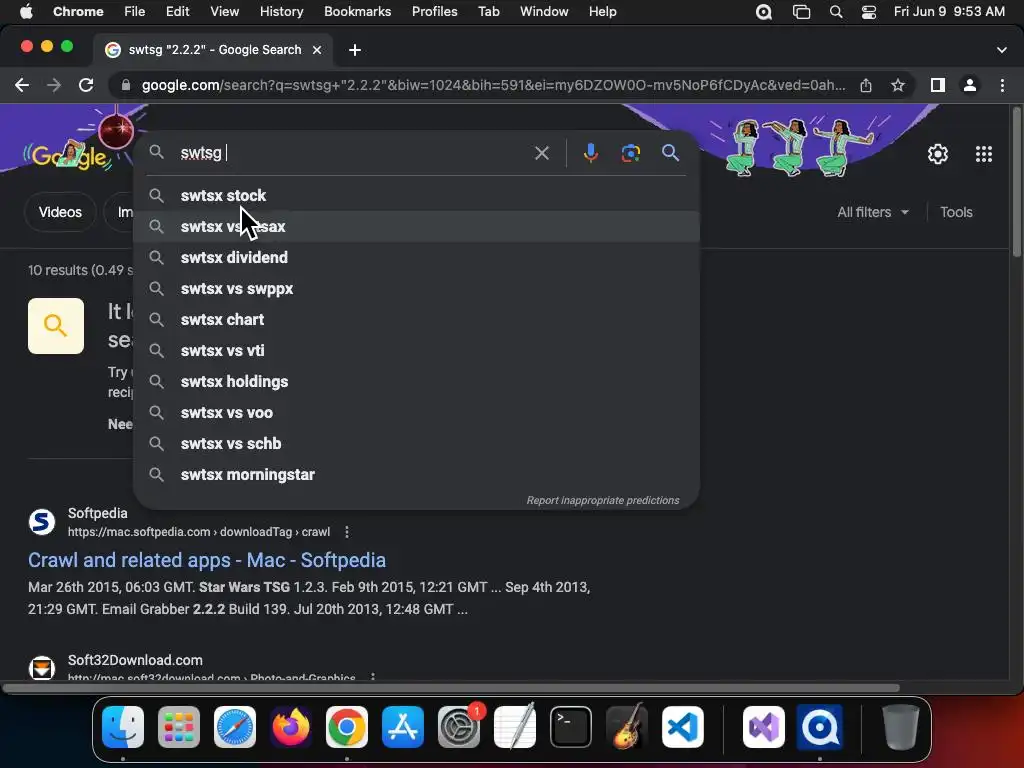The image size is (1024, 768).
Task: Pick the swtsx vs voo suggestion
Action: point(417,413)
